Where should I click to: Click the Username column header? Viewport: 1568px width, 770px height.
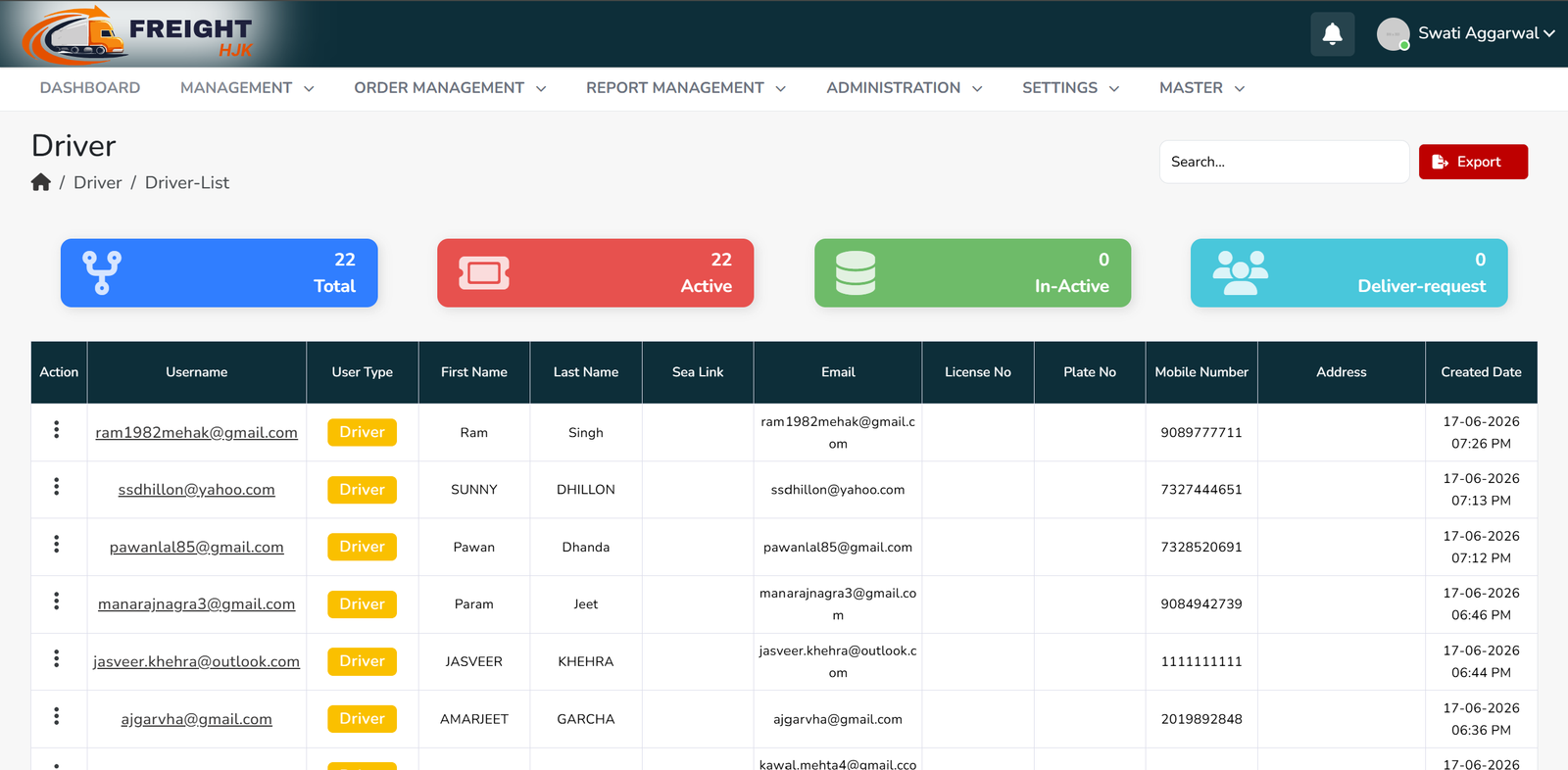[197, 372]
